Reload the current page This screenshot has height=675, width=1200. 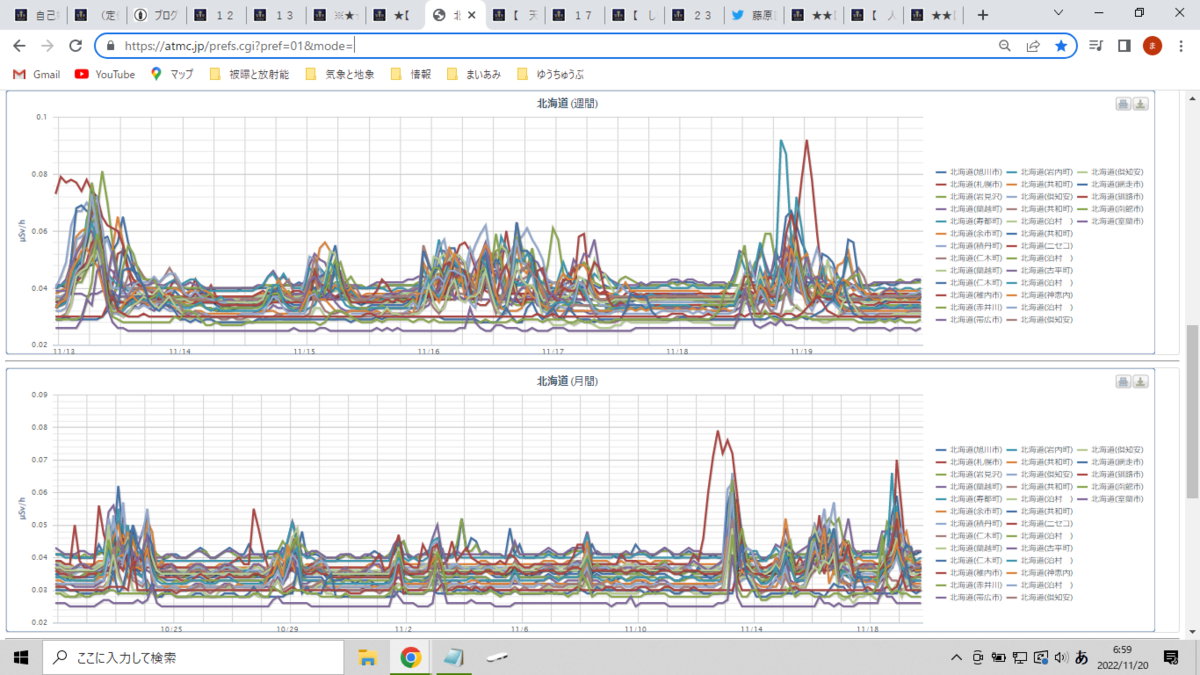pyautogui.click(x=75, y=46)
